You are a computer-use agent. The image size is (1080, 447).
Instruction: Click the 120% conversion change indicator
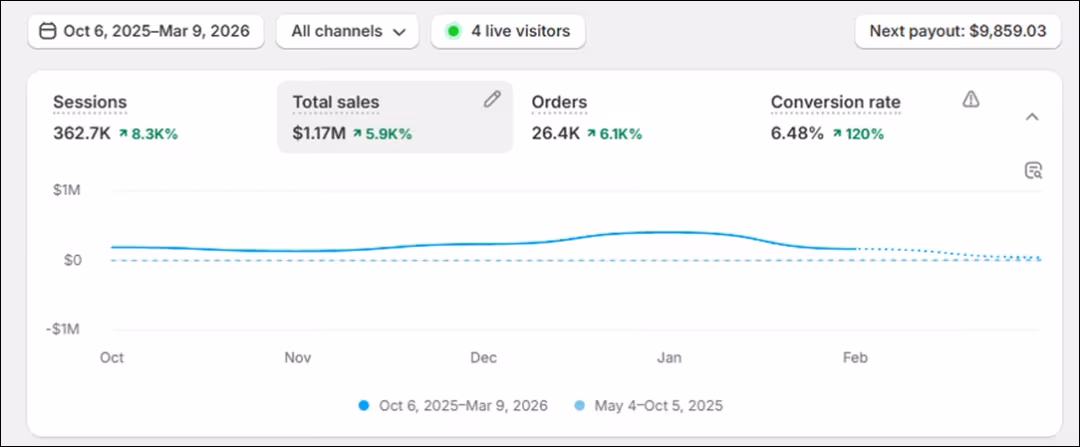[858, 134]
